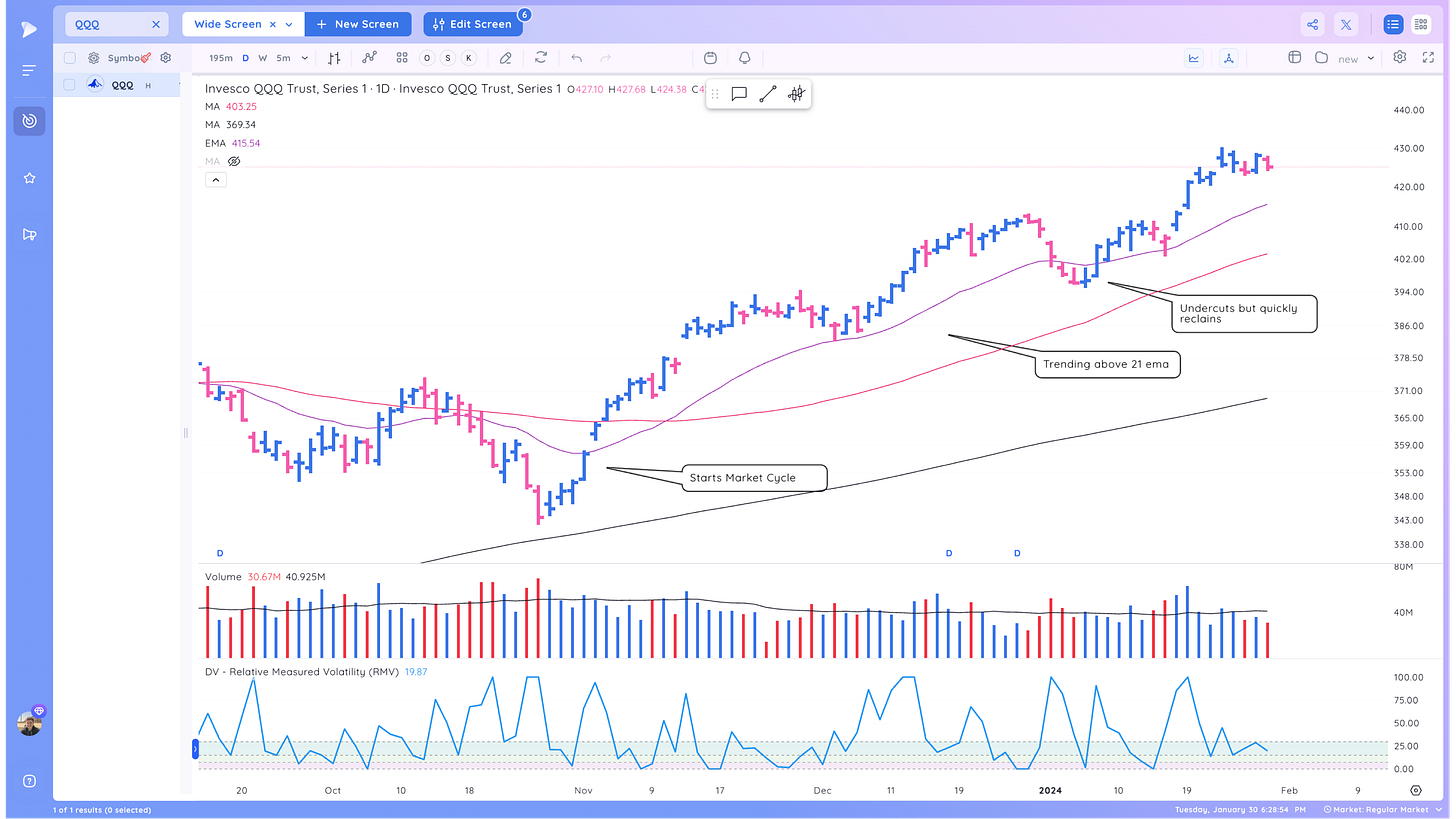Open the gear icon left of Symbol

[94, 58]
